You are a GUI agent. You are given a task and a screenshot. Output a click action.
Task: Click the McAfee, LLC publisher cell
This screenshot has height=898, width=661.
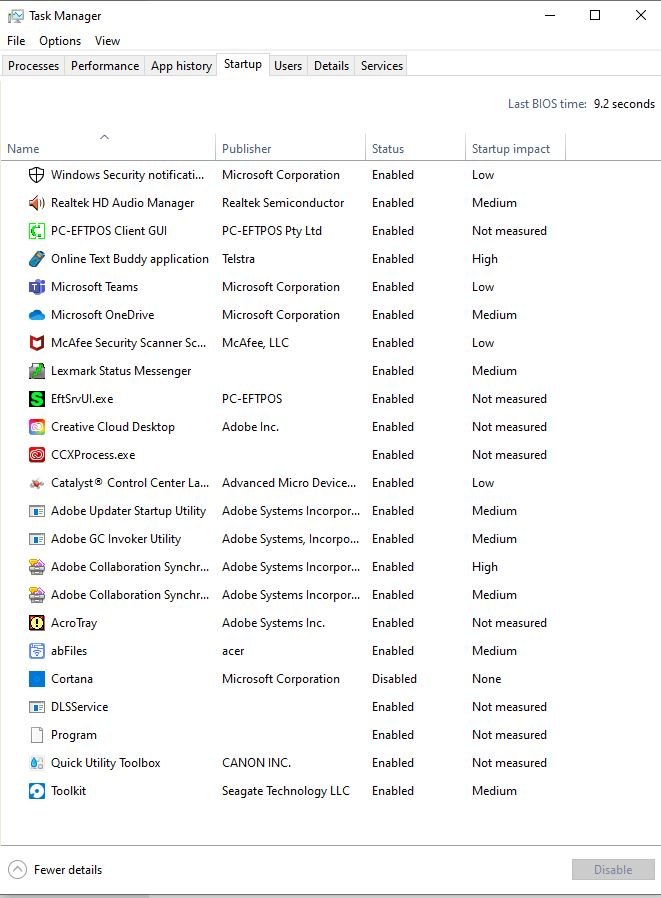(255, 343)
